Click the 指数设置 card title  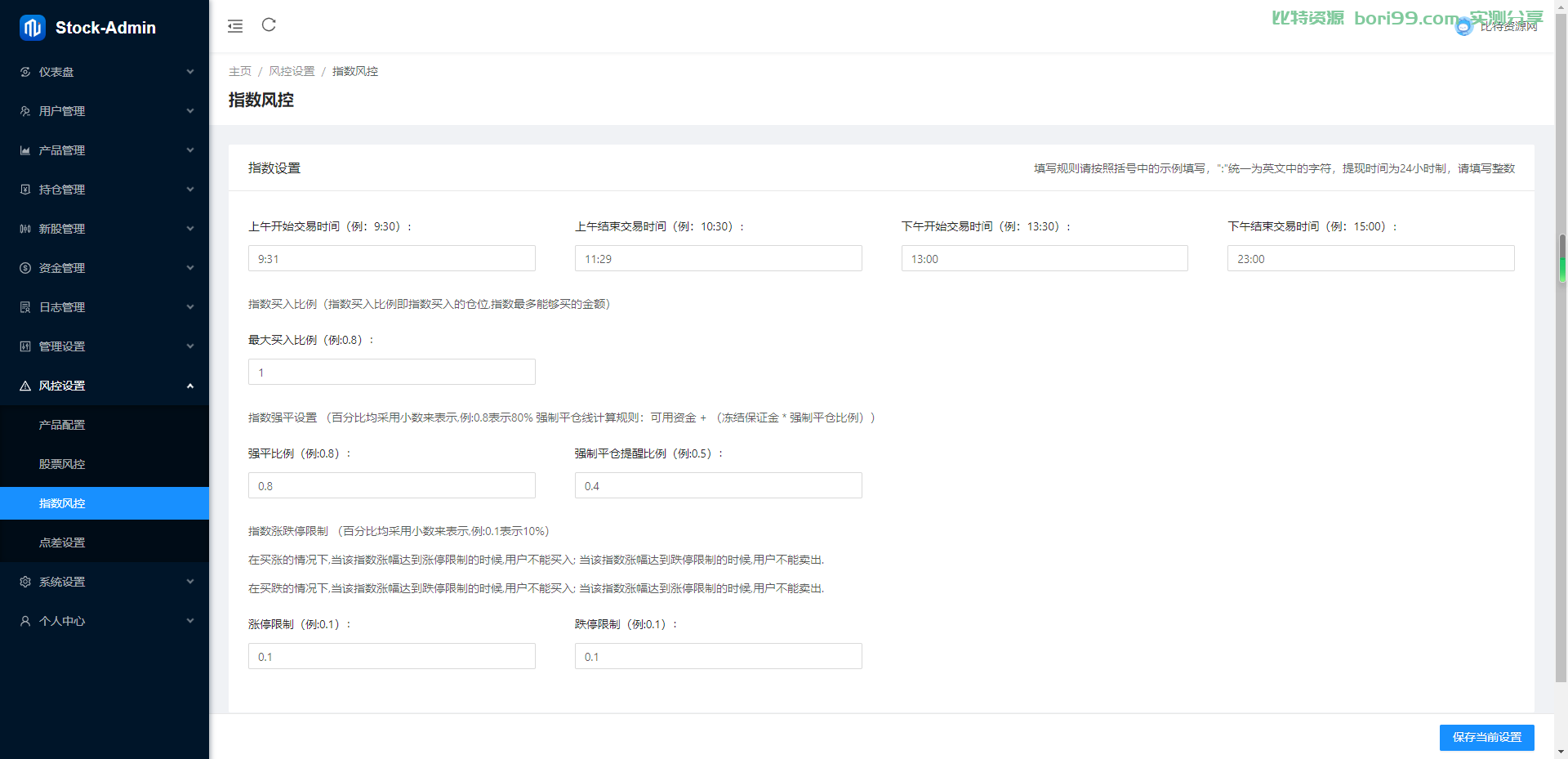[x=274, y=168]
